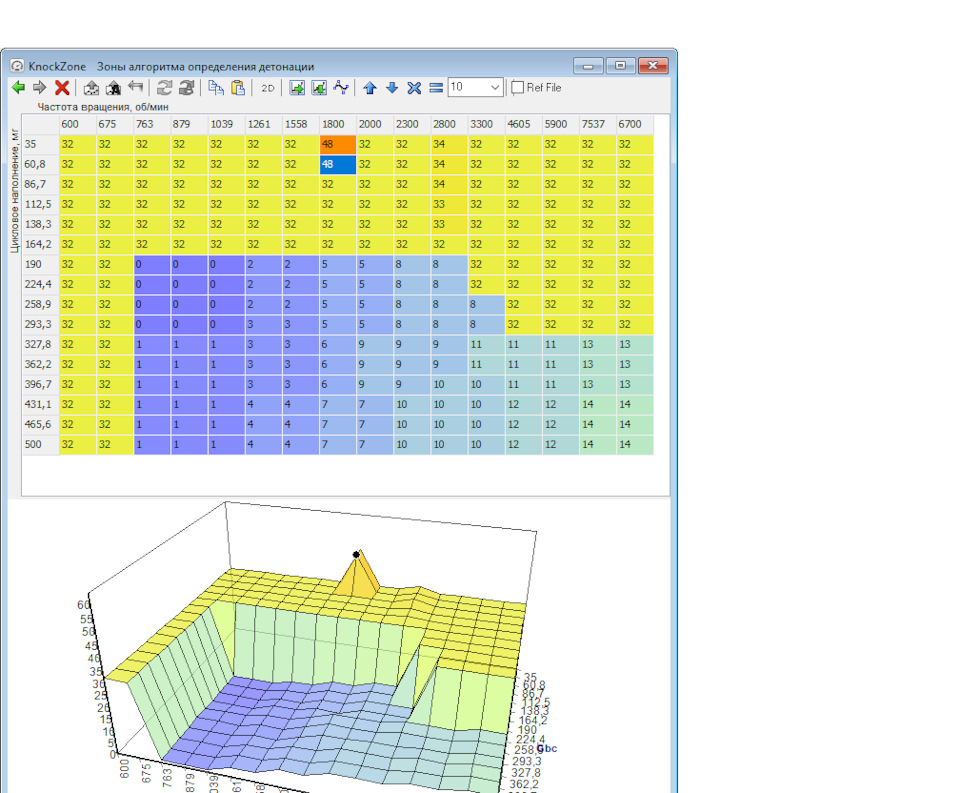Click cell 13 in row 327,8, column 6700

pyautogui.click(x=635, y=345)
